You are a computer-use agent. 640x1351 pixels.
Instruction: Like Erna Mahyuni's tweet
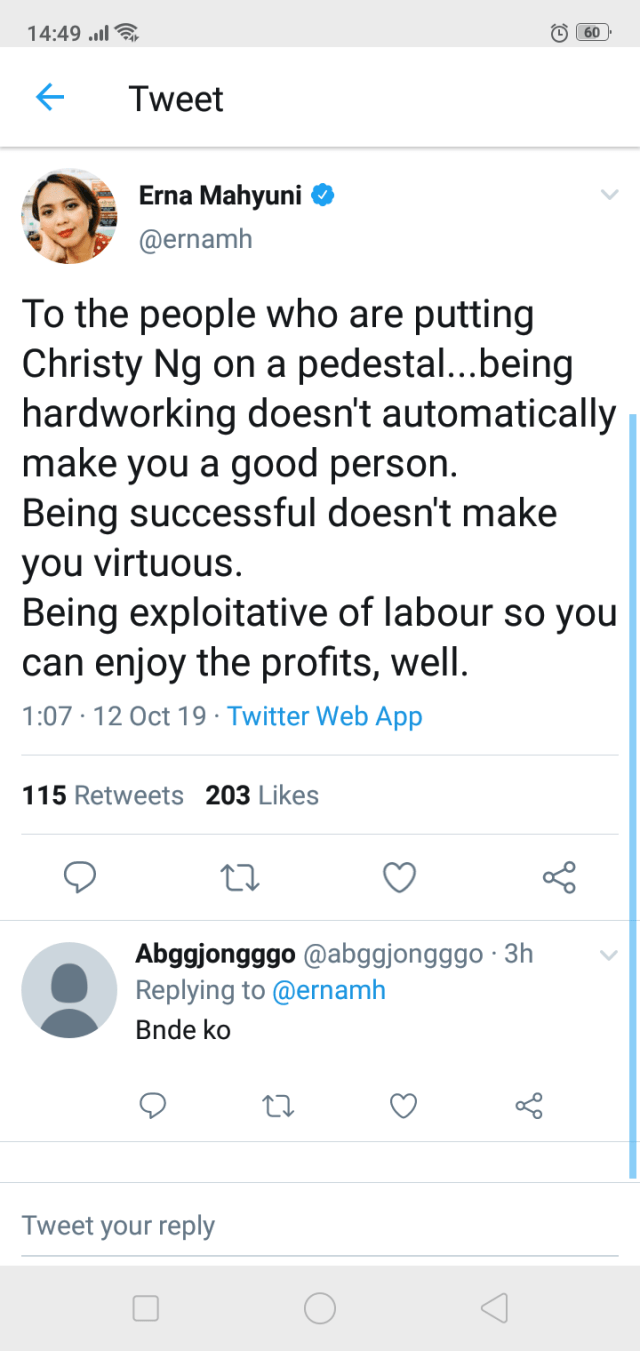399,878
